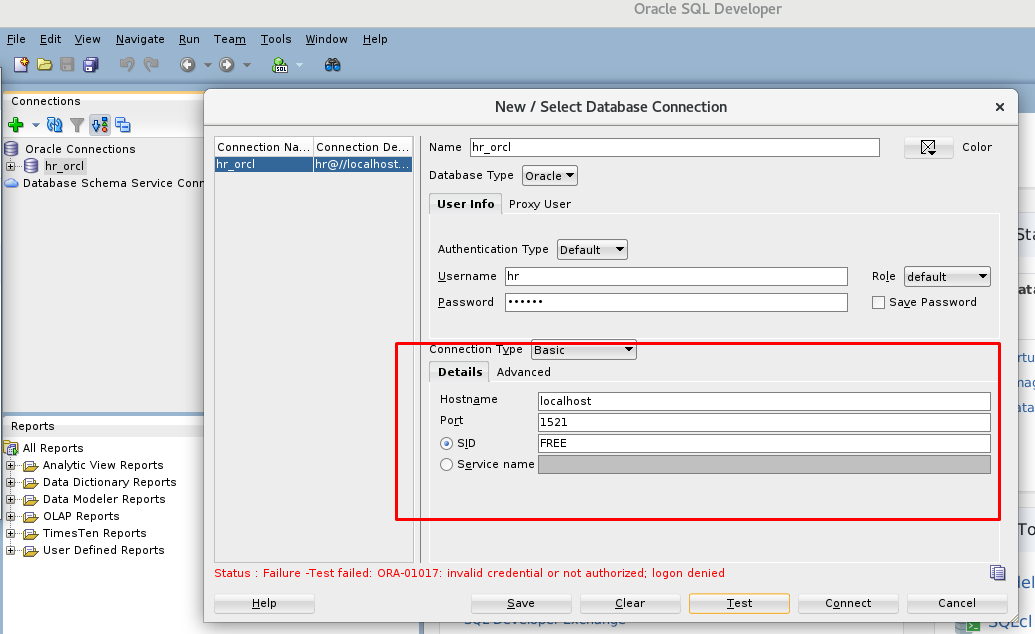Select the All Reports tree node

[x=53, y=448]
